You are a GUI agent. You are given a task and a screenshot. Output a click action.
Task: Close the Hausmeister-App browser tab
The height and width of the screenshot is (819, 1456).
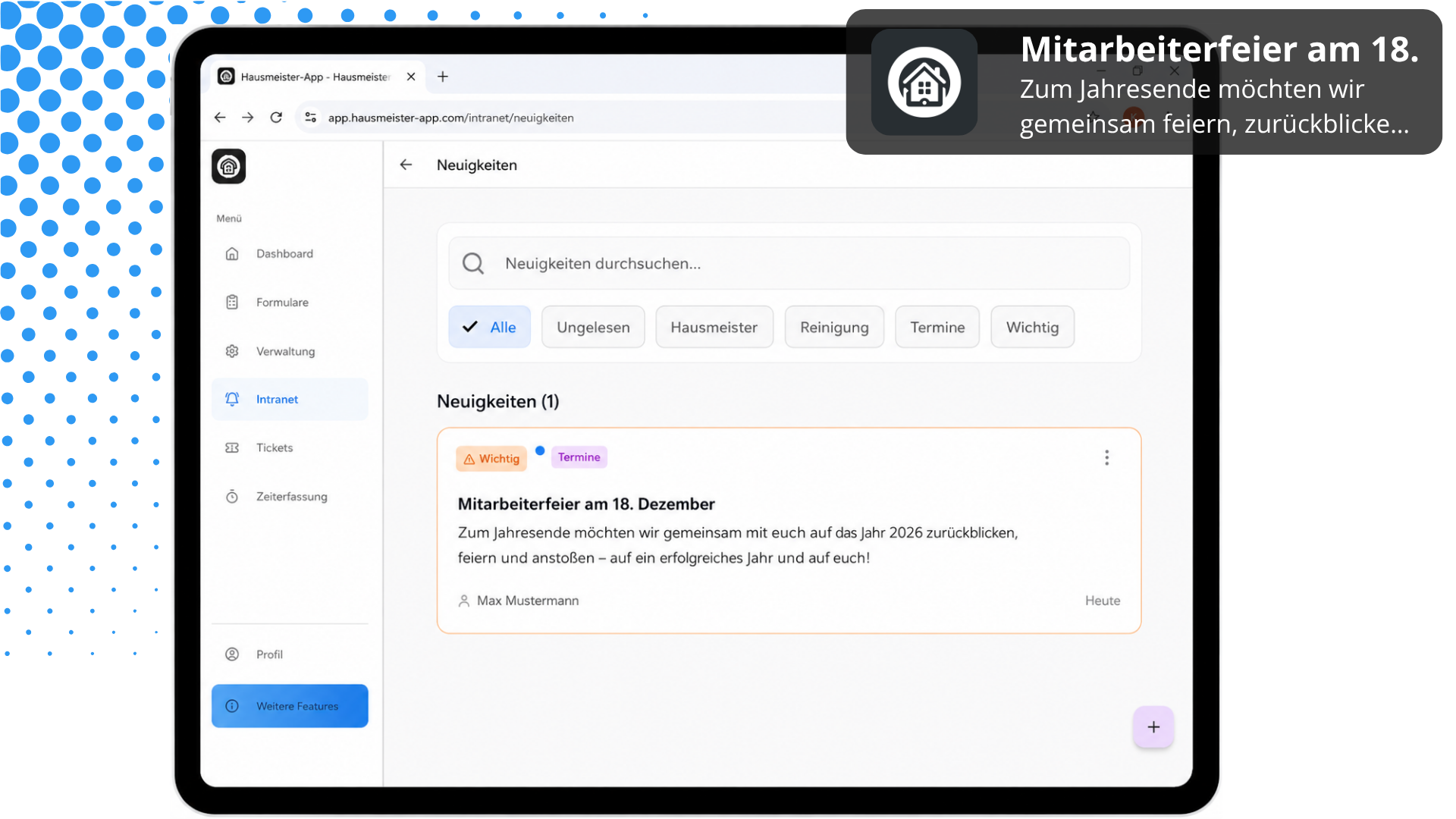click(411, 77)
